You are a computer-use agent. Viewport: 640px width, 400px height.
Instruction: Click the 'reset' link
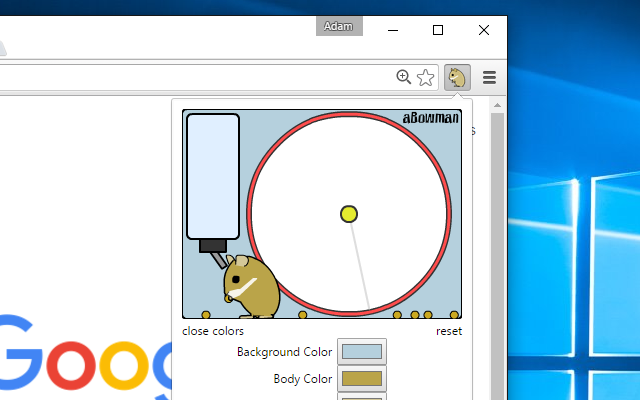pyautogui.click(x=449, y=331)
